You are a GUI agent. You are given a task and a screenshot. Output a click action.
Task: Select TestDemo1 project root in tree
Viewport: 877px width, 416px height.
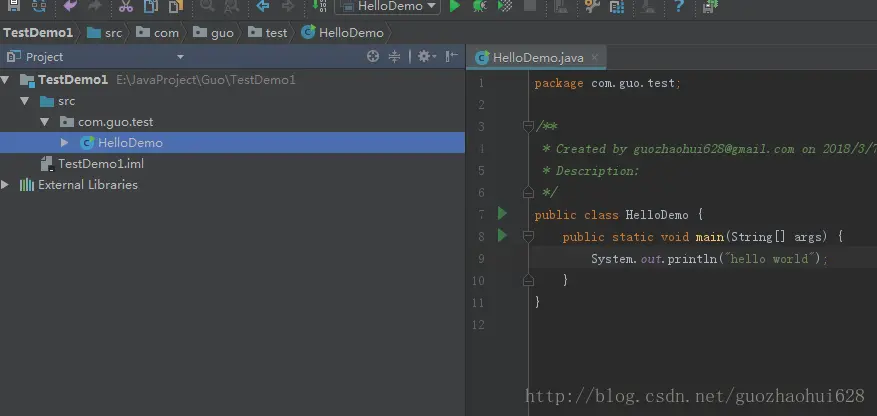73,80
